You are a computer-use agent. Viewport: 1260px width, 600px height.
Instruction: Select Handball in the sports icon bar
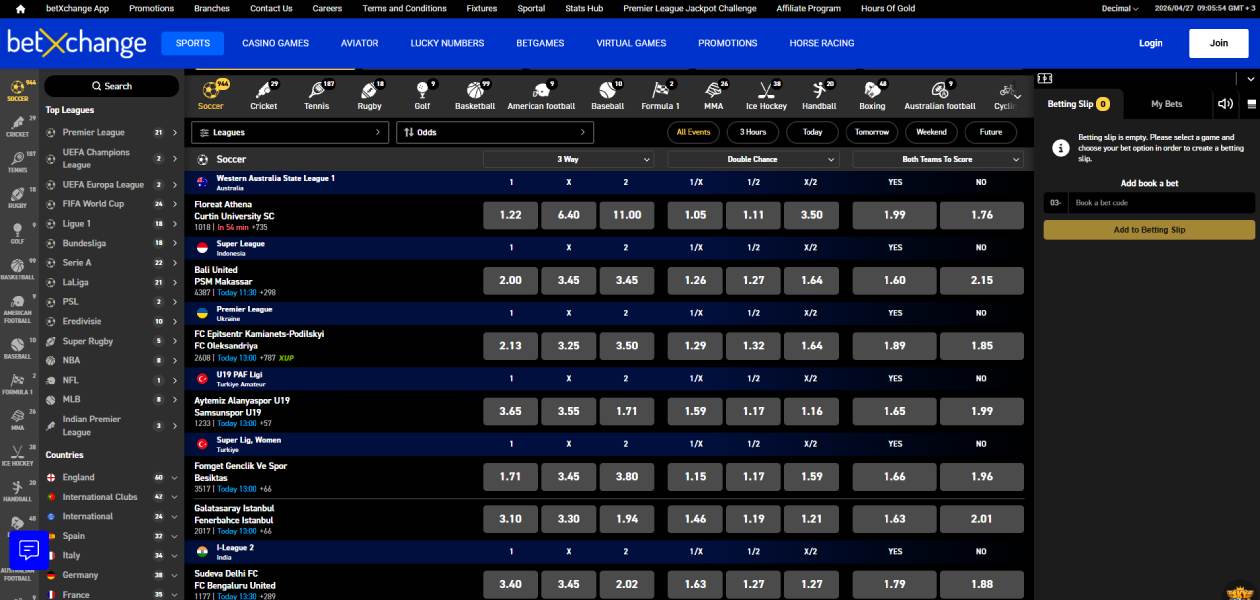pyautogui.click(x=819, y=96)
